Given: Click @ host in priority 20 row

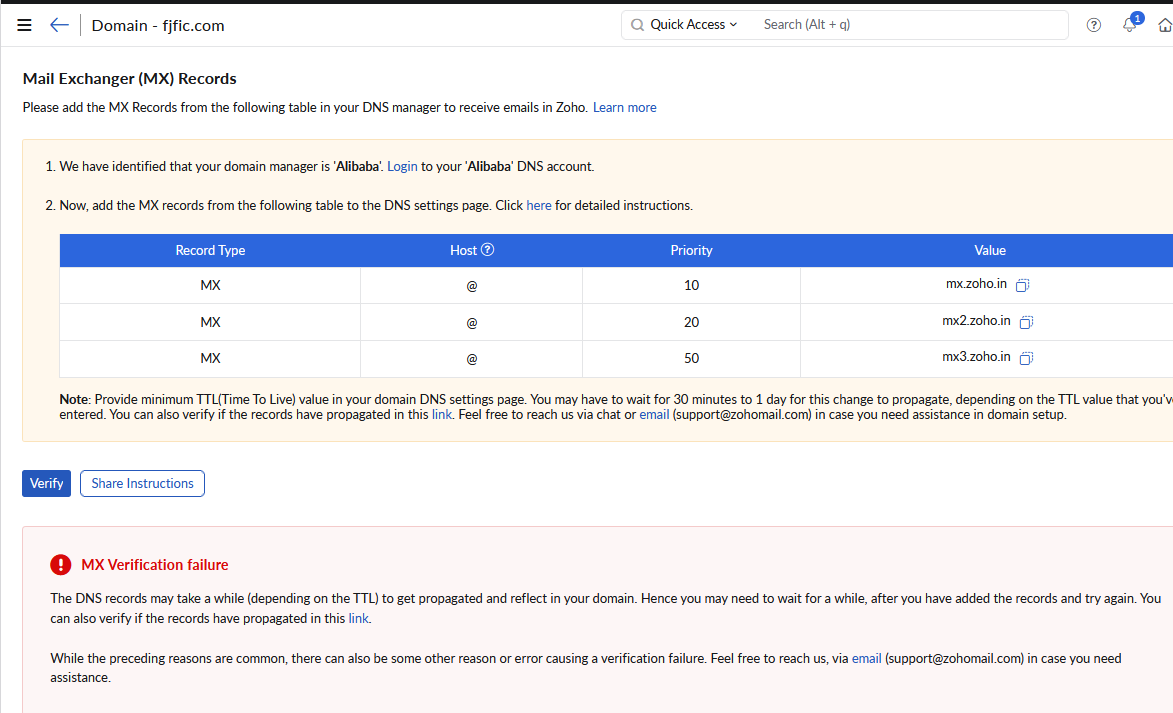Looking at the screenshot, I should pos(472,322).
